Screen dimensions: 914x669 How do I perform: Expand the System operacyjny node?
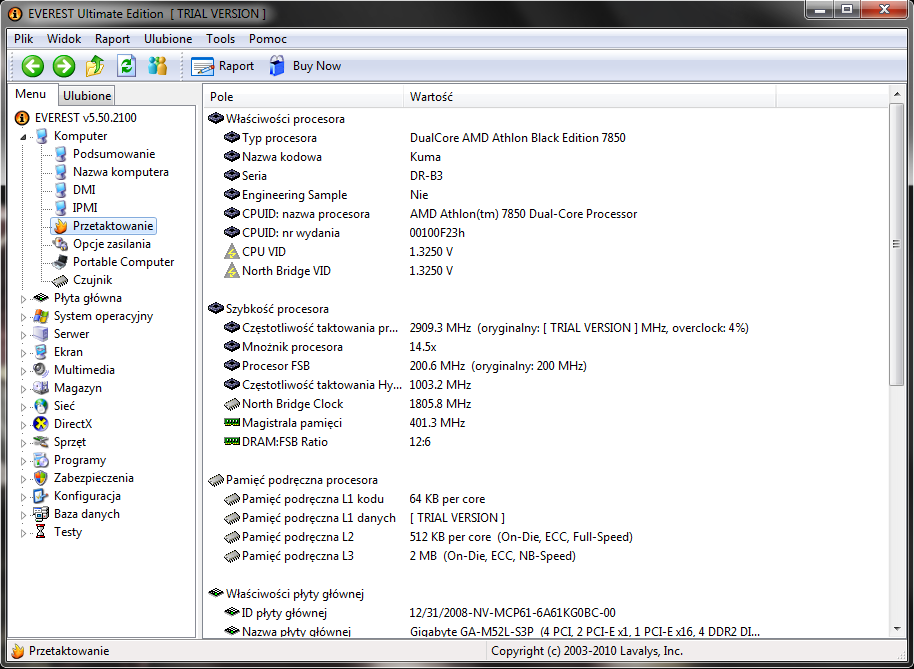23,317
